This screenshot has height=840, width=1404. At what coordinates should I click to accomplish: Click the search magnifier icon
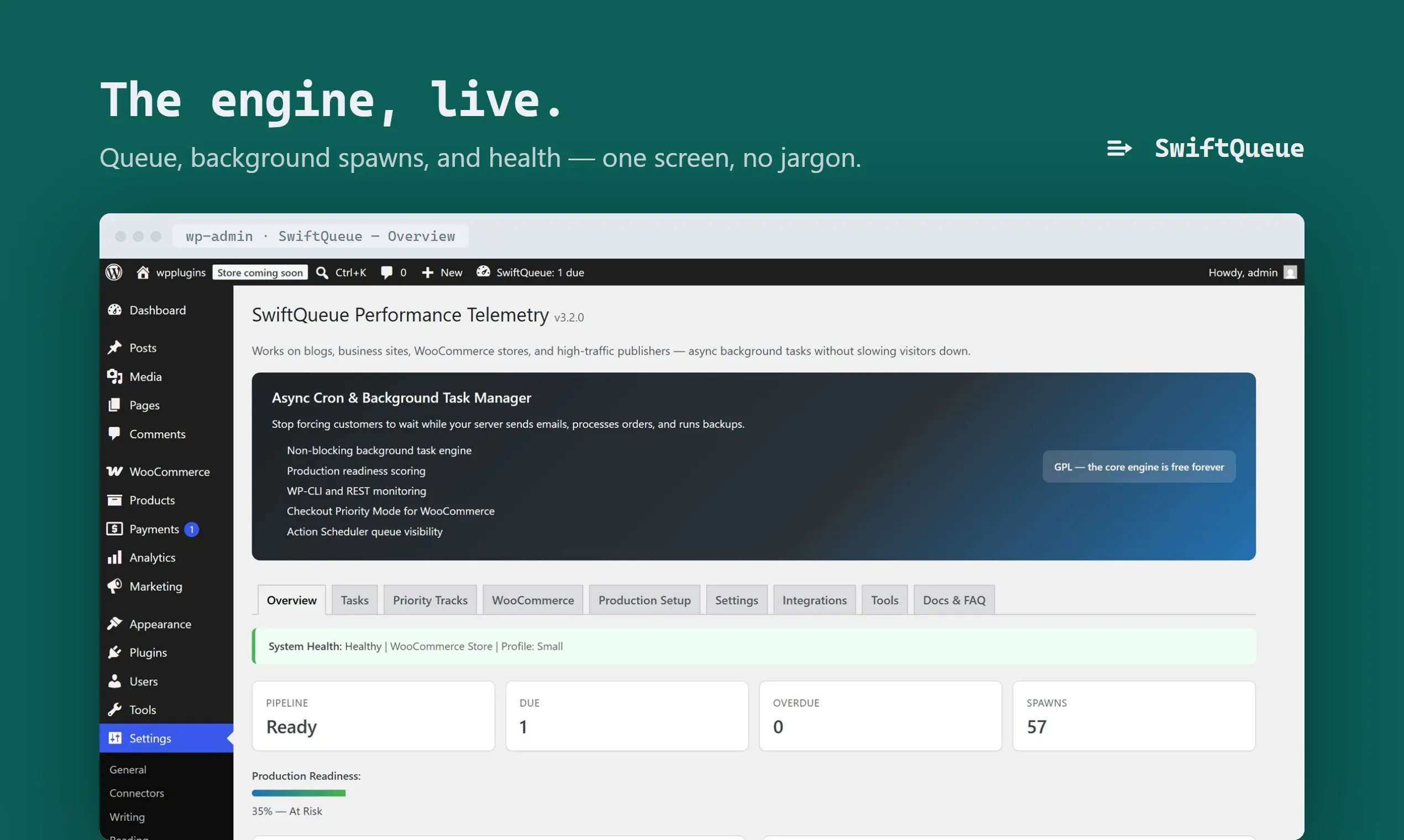(x=322, y=272)
